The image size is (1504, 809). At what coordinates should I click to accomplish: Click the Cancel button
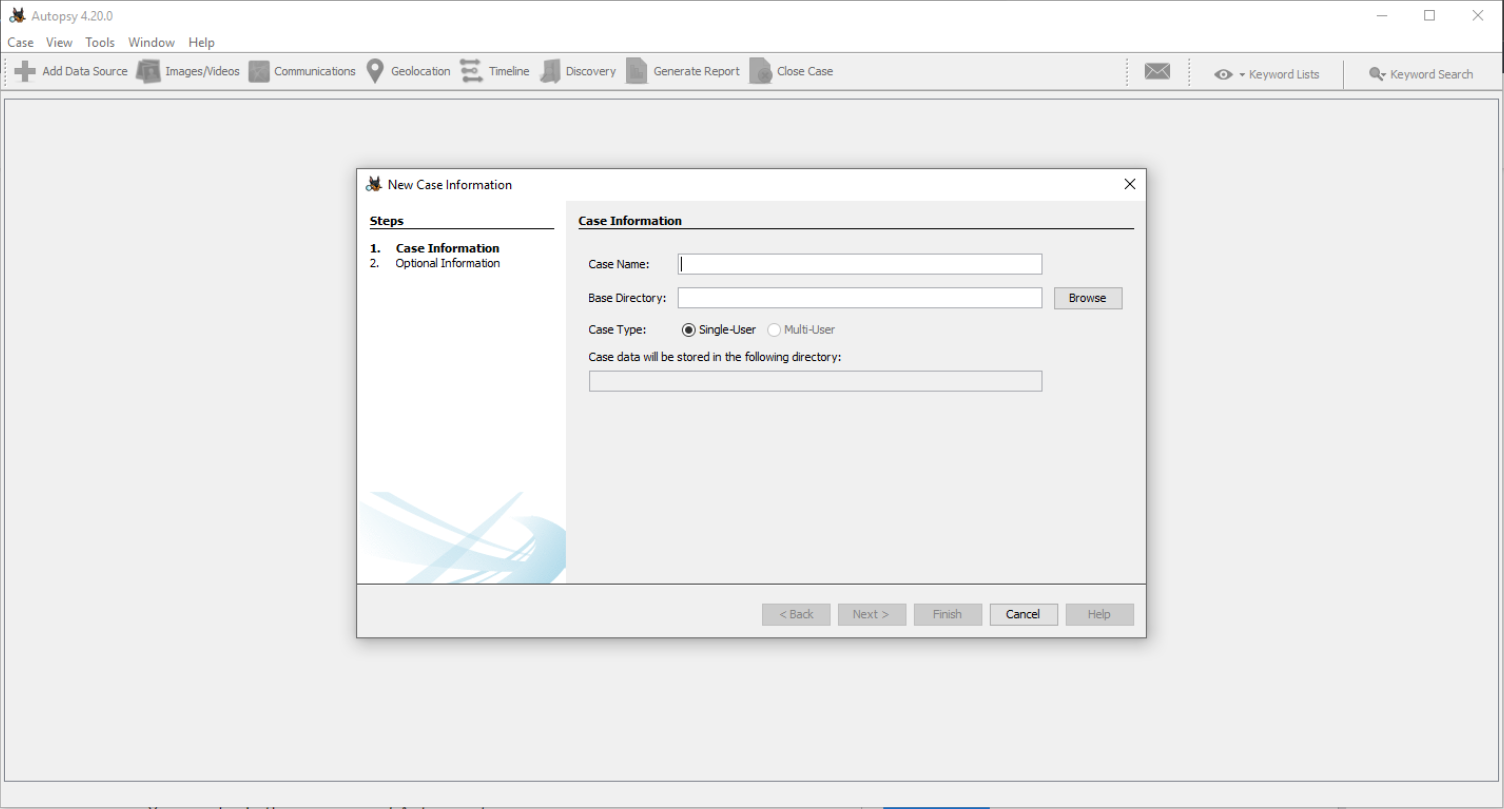click(x=1023, y=614)
